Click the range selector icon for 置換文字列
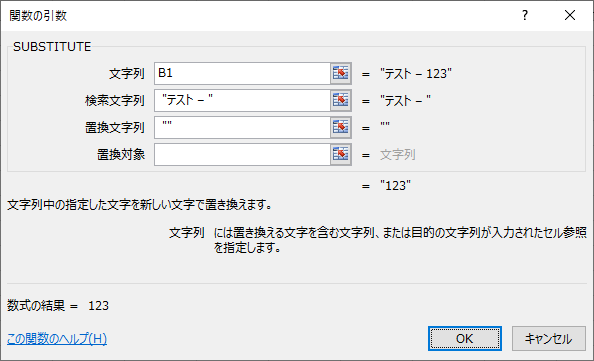 pyautogui.click(x=341, y=127)
